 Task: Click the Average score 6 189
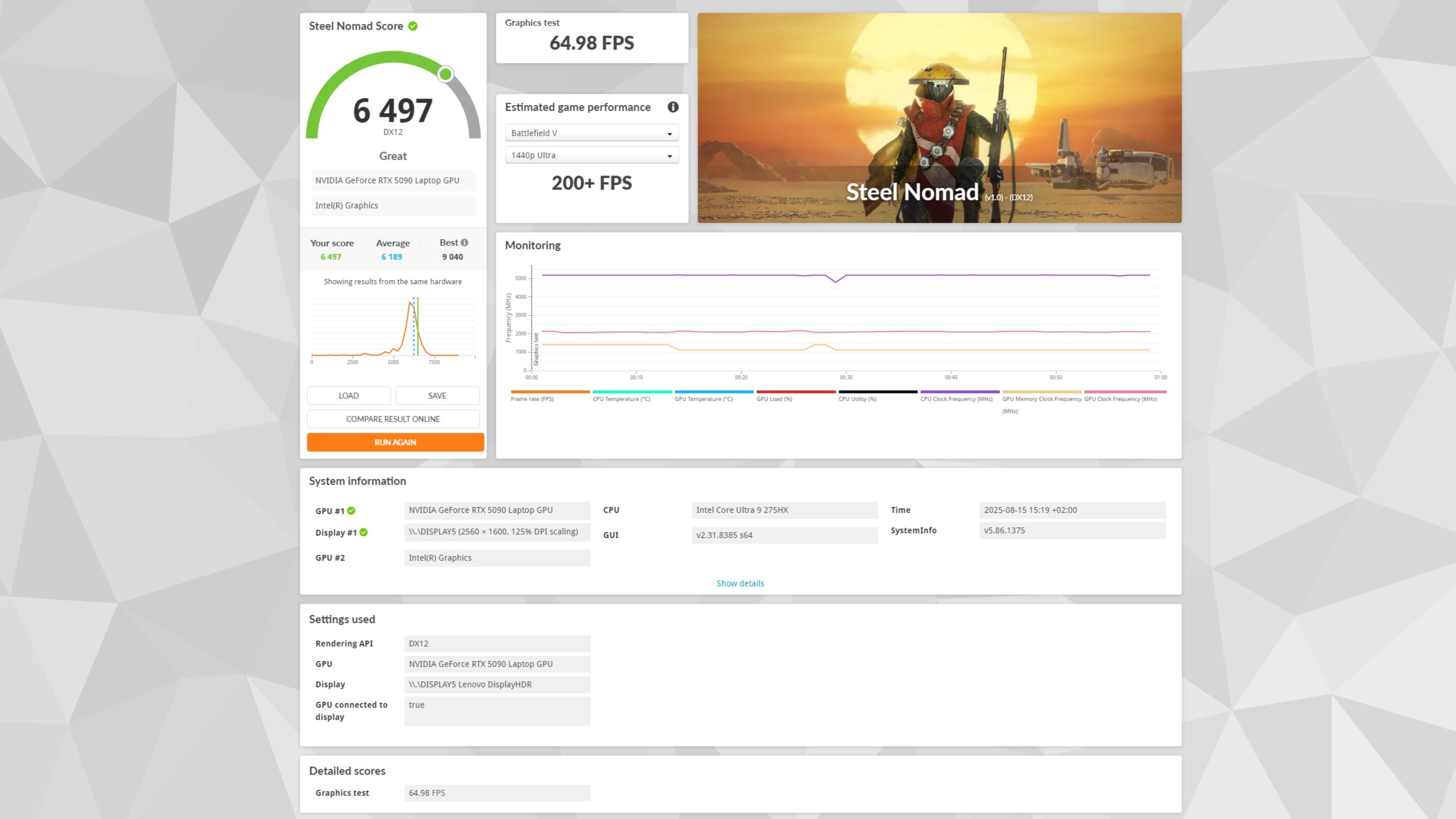click(x=392, y=257)
